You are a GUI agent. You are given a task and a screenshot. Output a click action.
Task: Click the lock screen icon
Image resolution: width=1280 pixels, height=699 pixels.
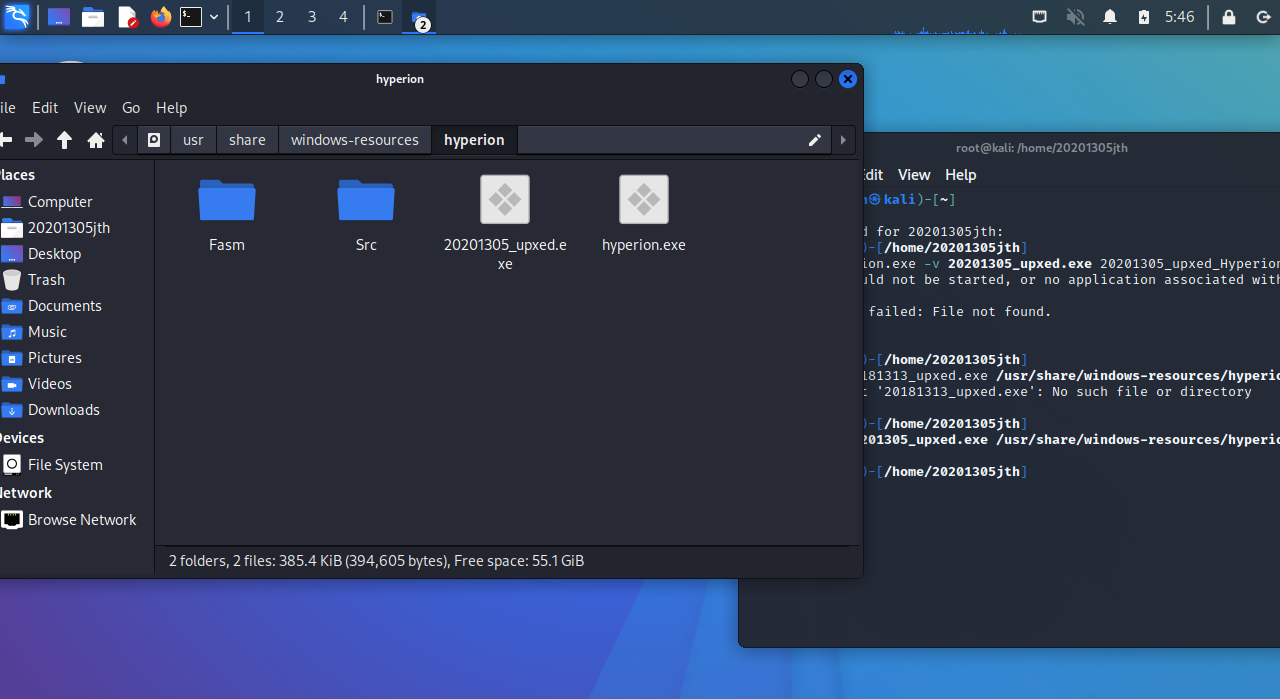click(x=1229, y=17)
